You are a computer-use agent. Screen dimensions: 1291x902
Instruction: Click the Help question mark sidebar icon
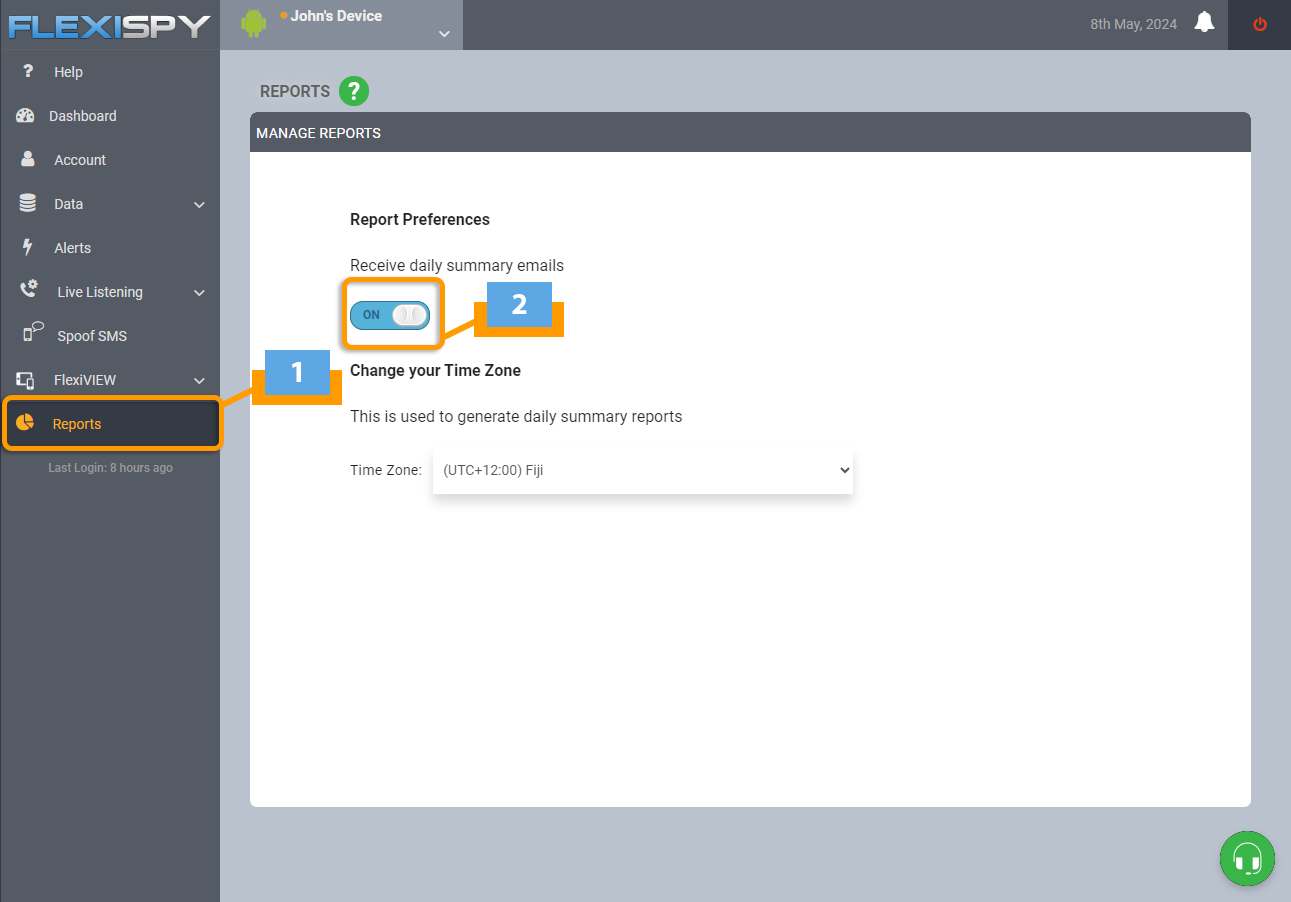point(28,72)
